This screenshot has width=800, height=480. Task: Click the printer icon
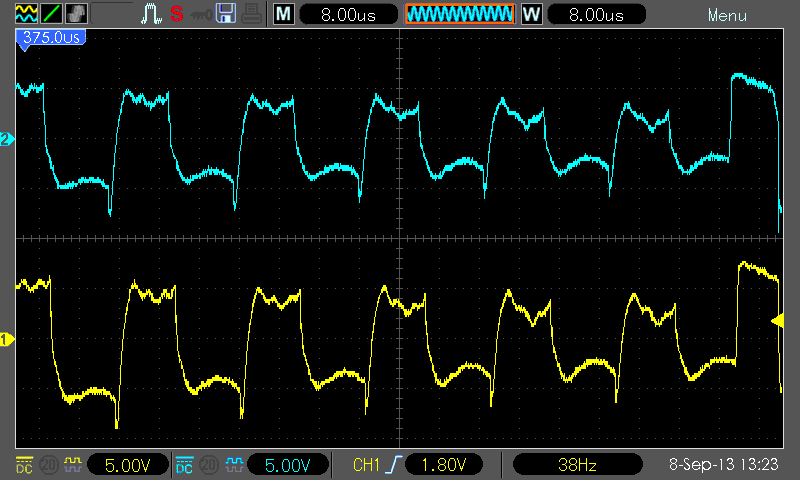pyautogui.click(x=252, y=14)
